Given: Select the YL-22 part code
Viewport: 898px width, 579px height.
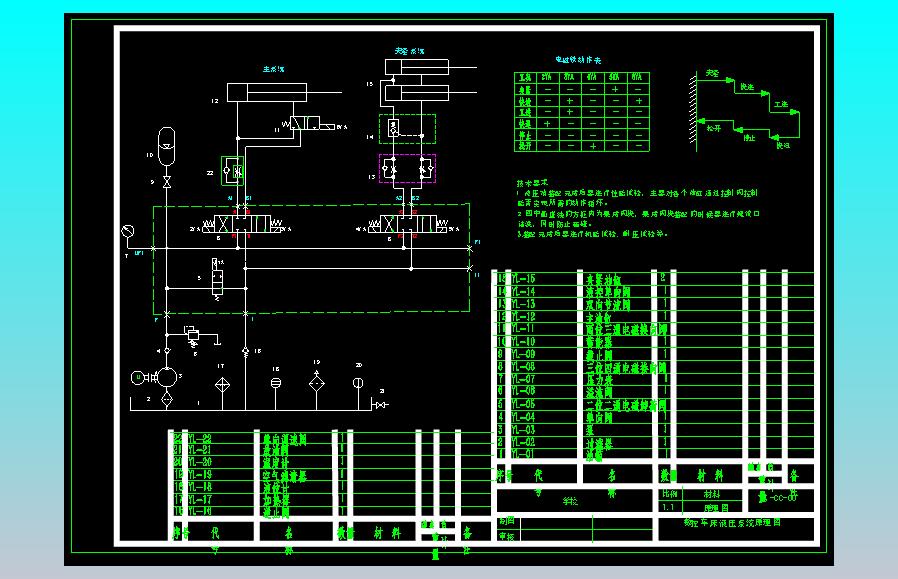Looking at the screenshot, I should [x=200, y=439].
